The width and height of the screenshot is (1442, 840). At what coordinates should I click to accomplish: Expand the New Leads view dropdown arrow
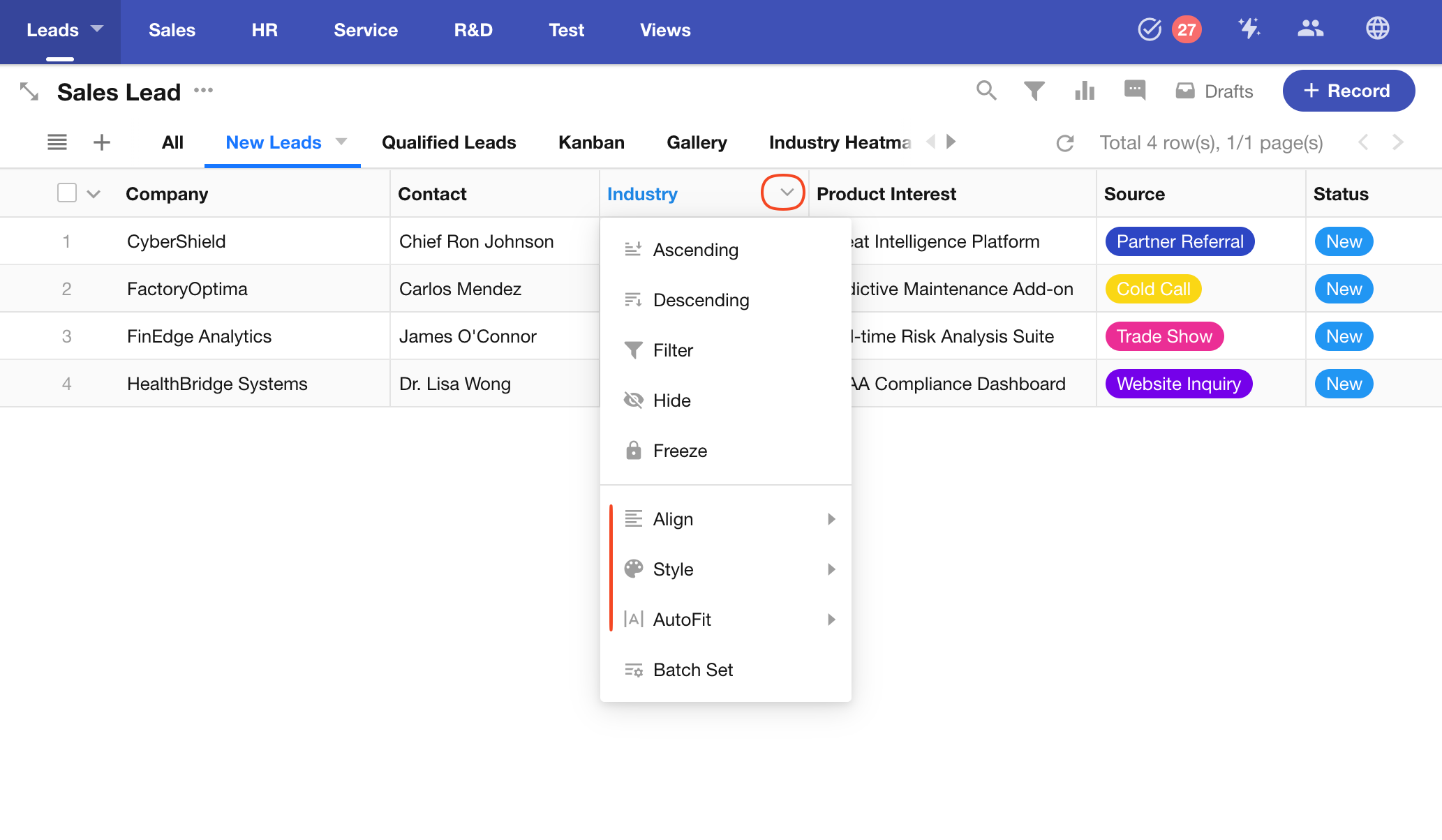click(341, 142)
